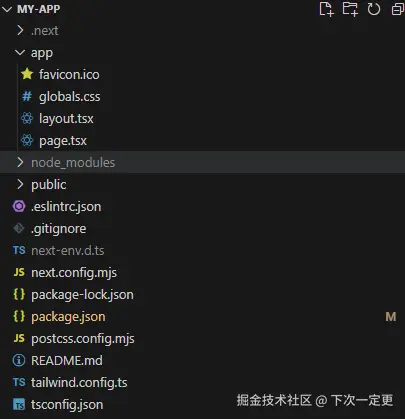
Task: Click the hash icon of globals.css
Action: point(27,97)
